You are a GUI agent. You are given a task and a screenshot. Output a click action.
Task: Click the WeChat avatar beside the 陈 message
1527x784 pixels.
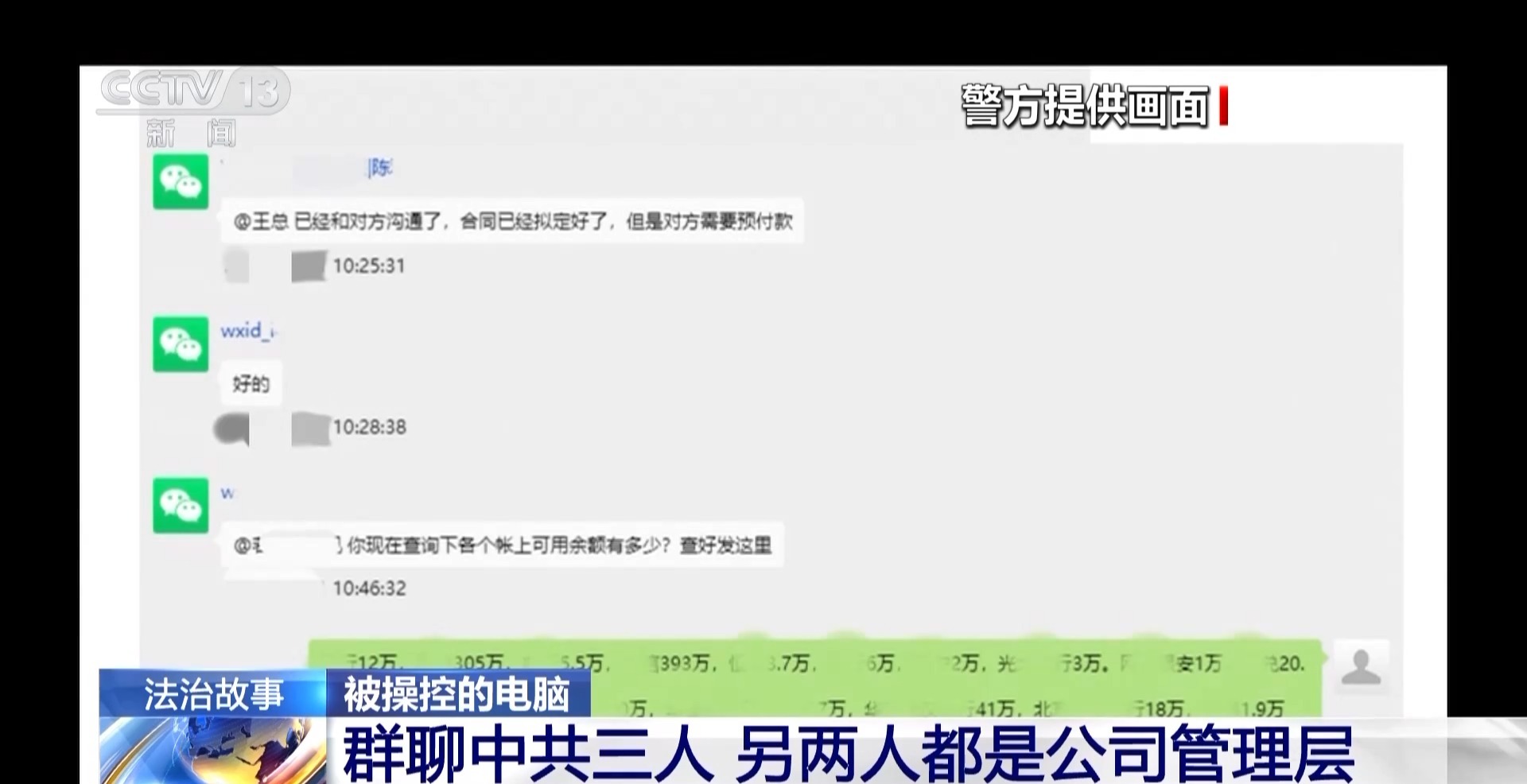[181, 183]
